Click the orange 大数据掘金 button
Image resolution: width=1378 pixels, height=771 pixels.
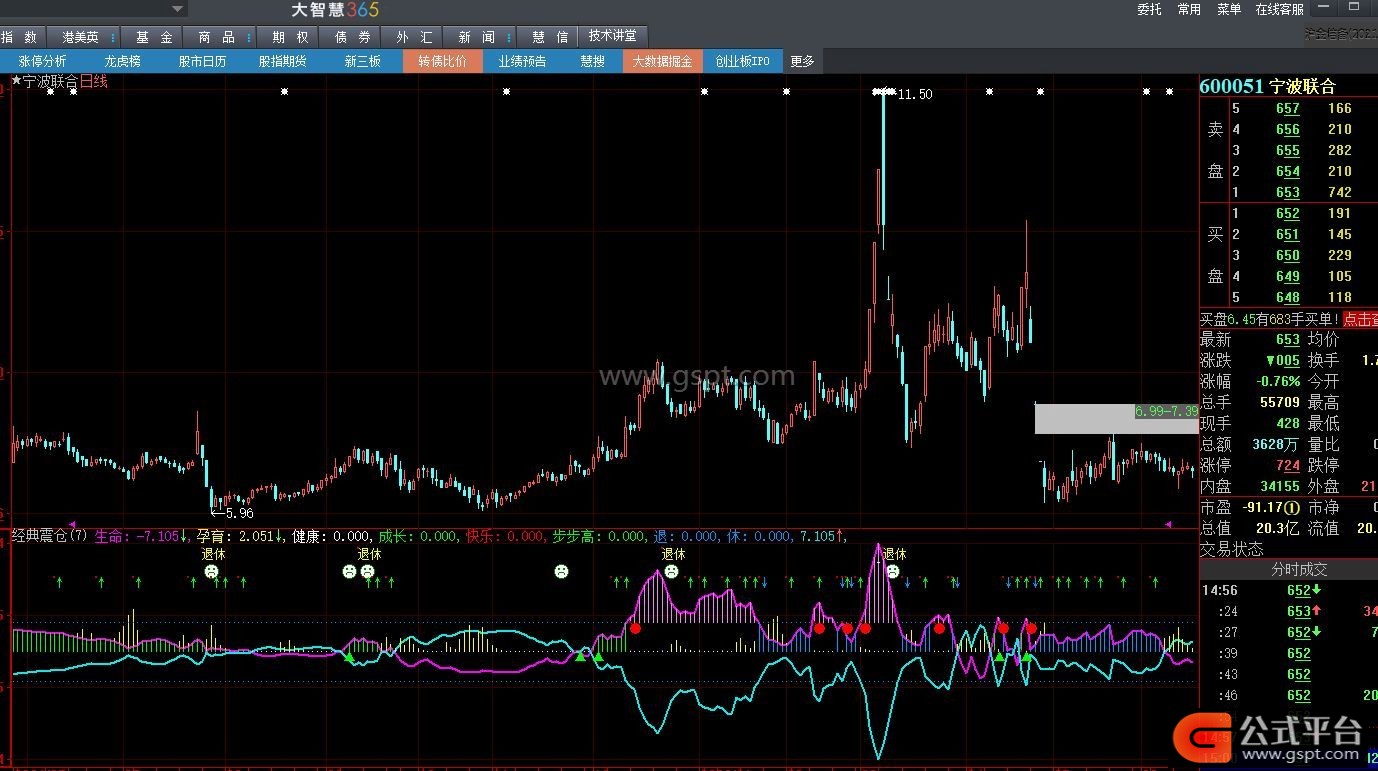pyautogui.click(x=662, y=61)
